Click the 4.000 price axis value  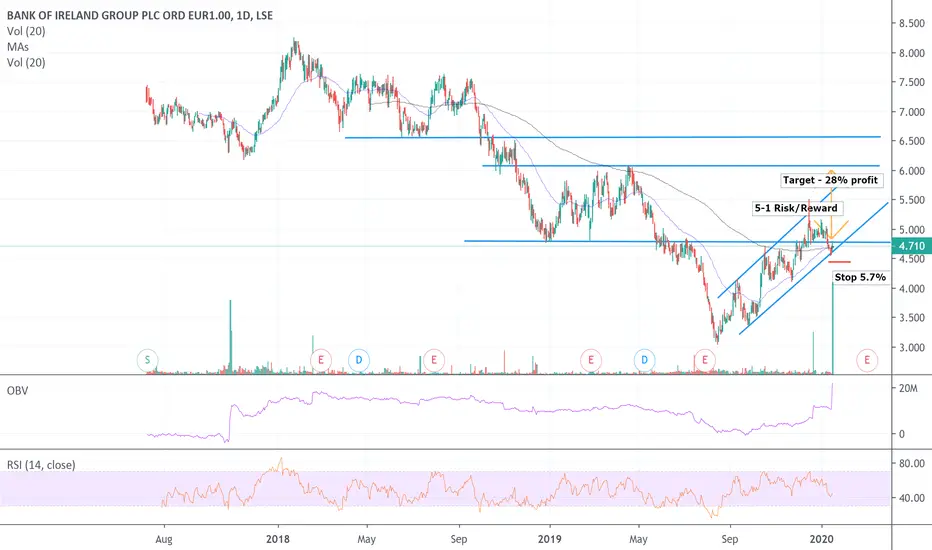click(x=912, y=288)
